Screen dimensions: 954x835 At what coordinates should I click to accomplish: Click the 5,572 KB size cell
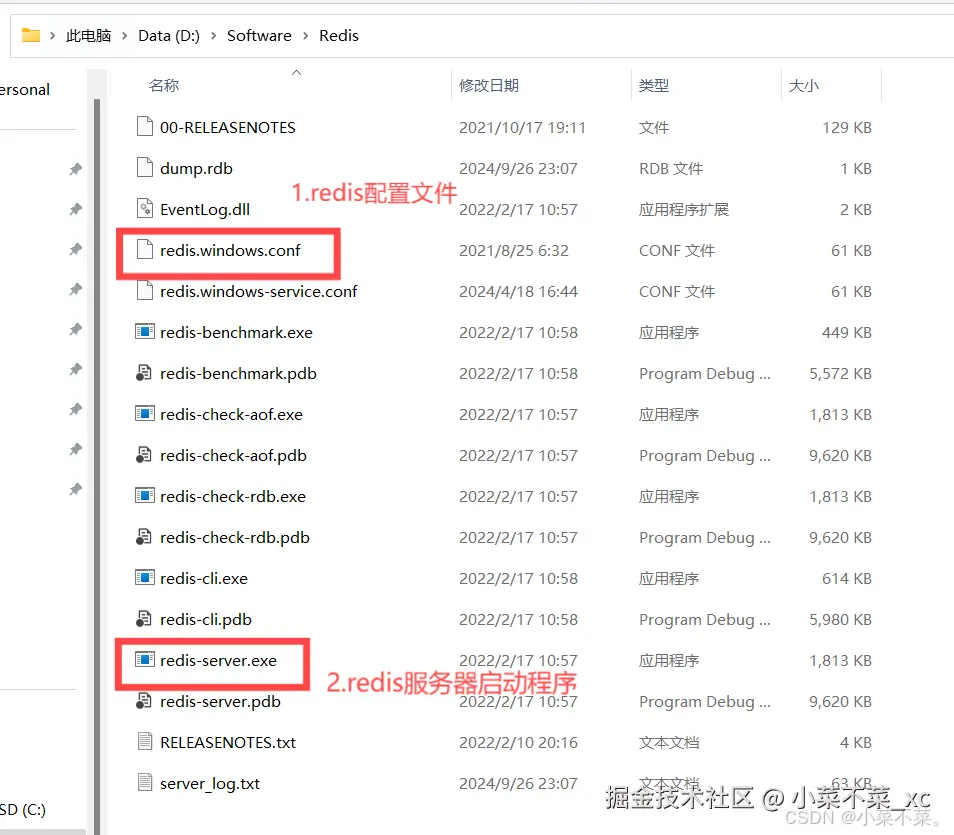[840, 373]
